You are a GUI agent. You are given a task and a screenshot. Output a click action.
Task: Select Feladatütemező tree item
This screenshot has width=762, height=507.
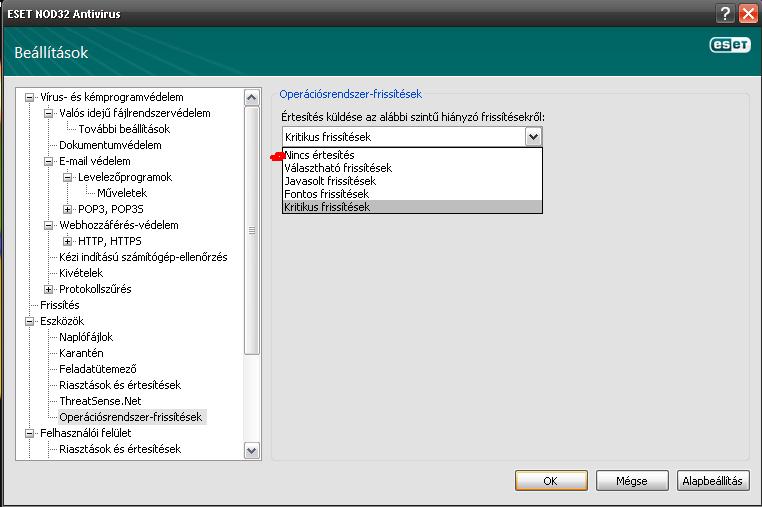[98, 369]
